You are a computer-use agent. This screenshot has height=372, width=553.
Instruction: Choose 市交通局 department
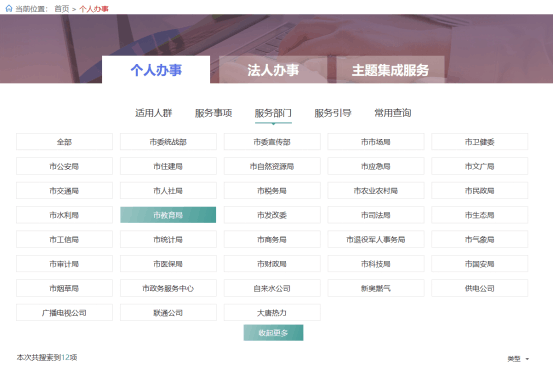click(64, 191)
